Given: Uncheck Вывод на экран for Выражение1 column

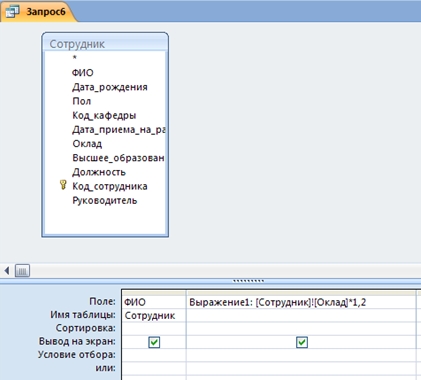Looking at the screenshot, I should 302,342.
